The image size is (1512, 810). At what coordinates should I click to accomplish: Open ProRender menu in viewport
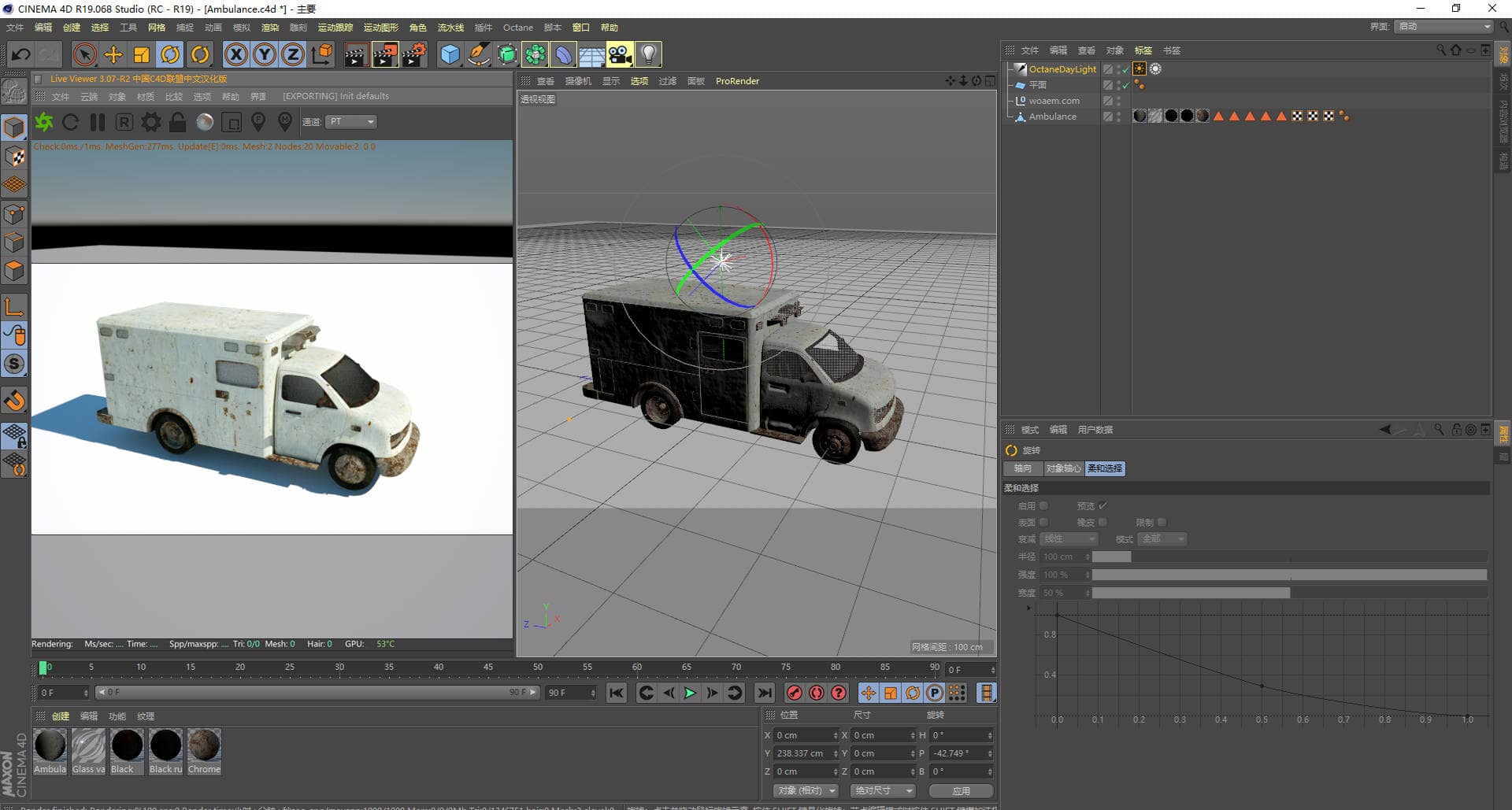738,81
